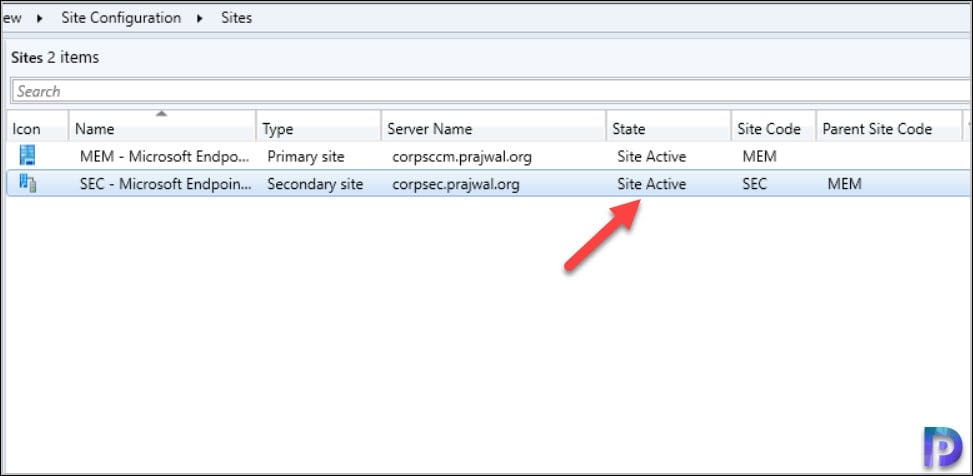
Task: Click the Icon column header
Action: point(37,126)
